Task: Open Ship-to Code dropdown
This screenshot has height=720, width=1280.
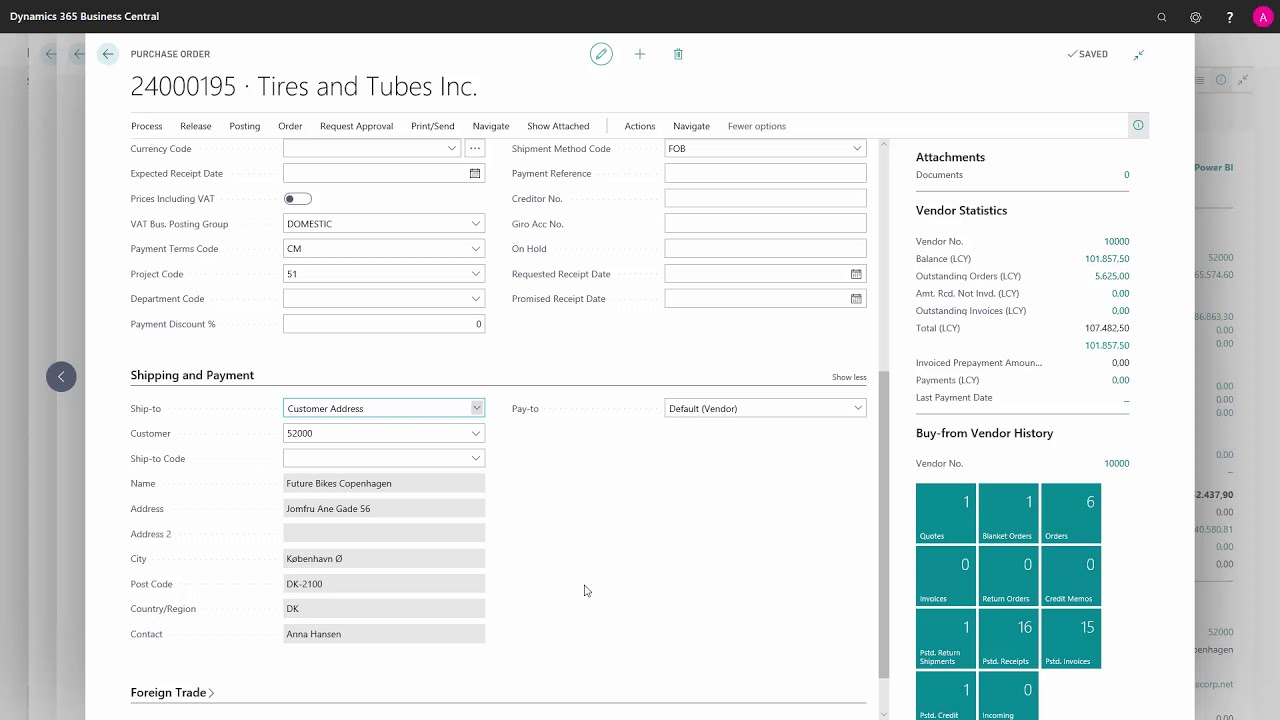Action: (x=476, y=458)
